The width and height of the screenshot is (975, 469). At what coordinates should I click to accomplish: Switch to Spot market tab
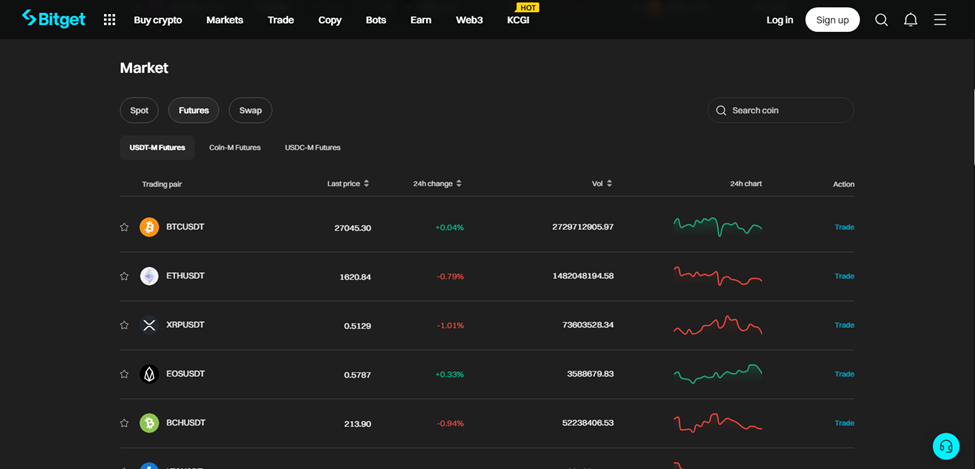point(139,110)
